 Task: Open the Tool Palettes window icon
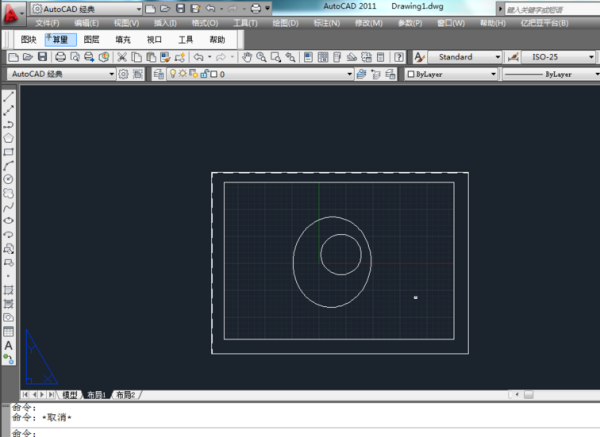[337, 57]
